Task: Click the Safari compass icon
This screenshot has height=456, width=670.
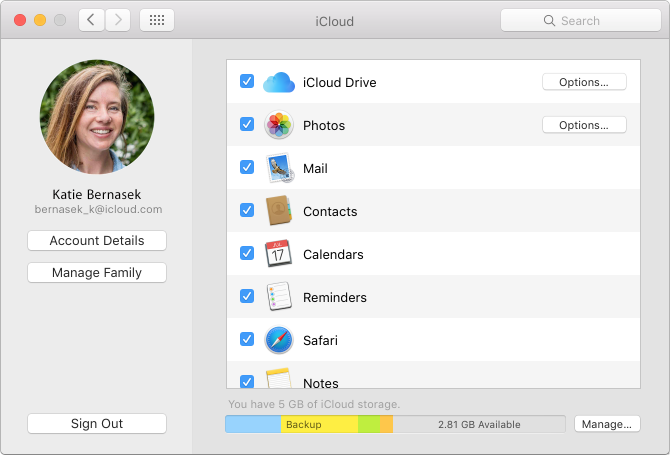Action: [x=279, y=340]
